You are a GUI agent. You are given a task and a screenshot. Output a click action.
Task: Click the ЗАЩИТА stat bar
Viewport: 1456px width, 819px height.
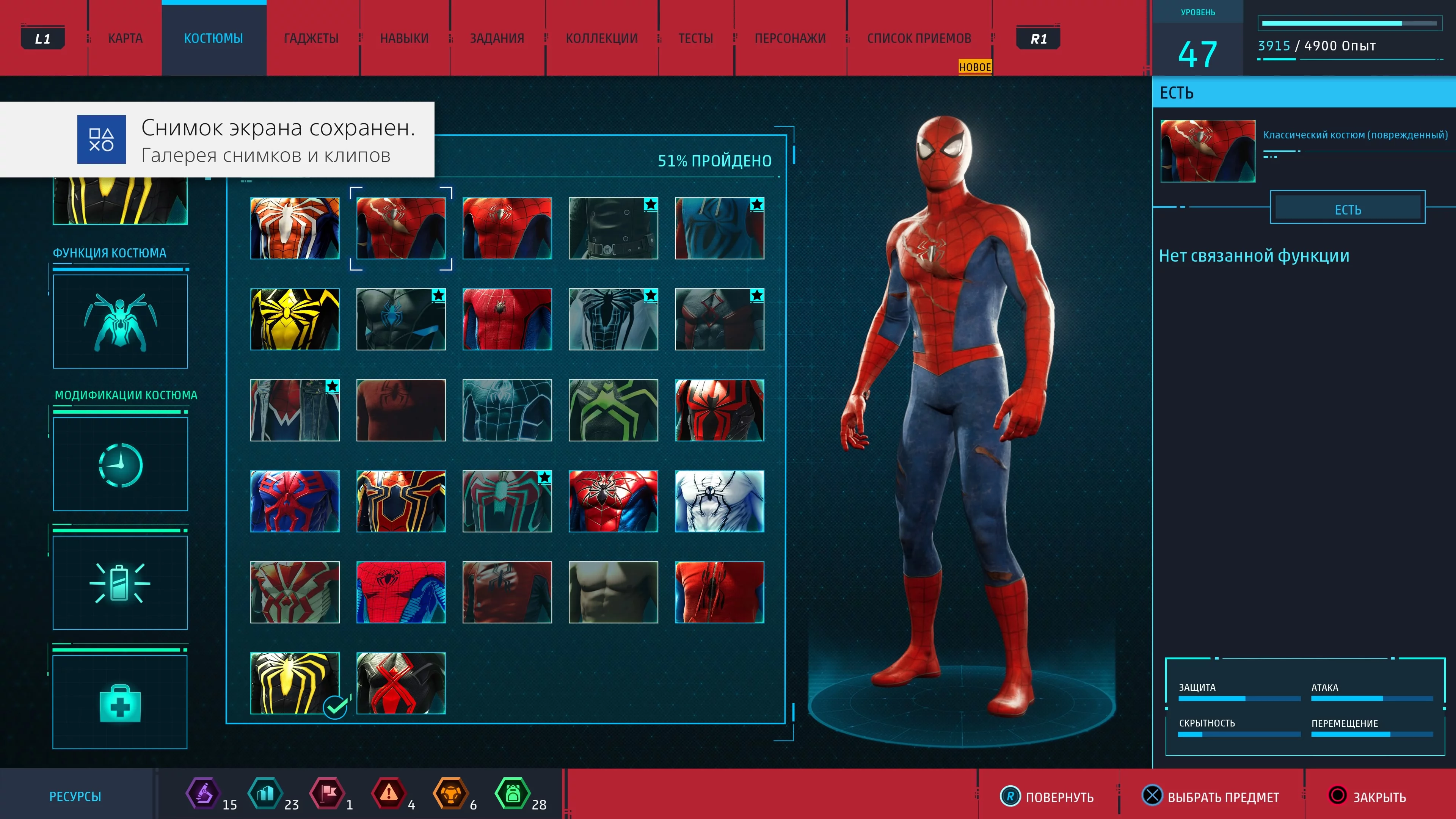click(1239, 698)
